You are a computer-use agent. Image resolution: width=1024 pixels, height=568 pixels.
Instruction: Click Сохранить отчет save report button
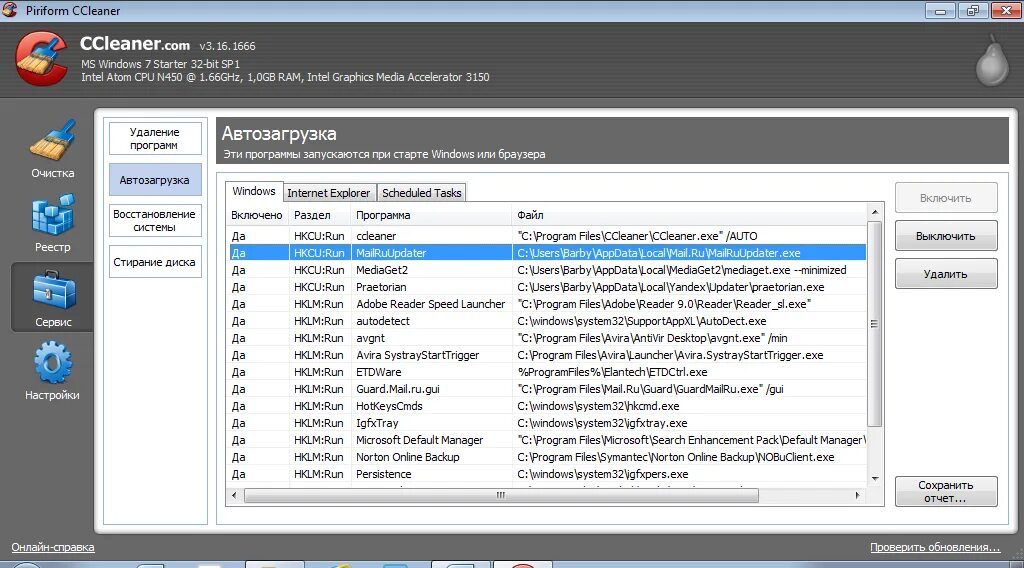(946, 492)
